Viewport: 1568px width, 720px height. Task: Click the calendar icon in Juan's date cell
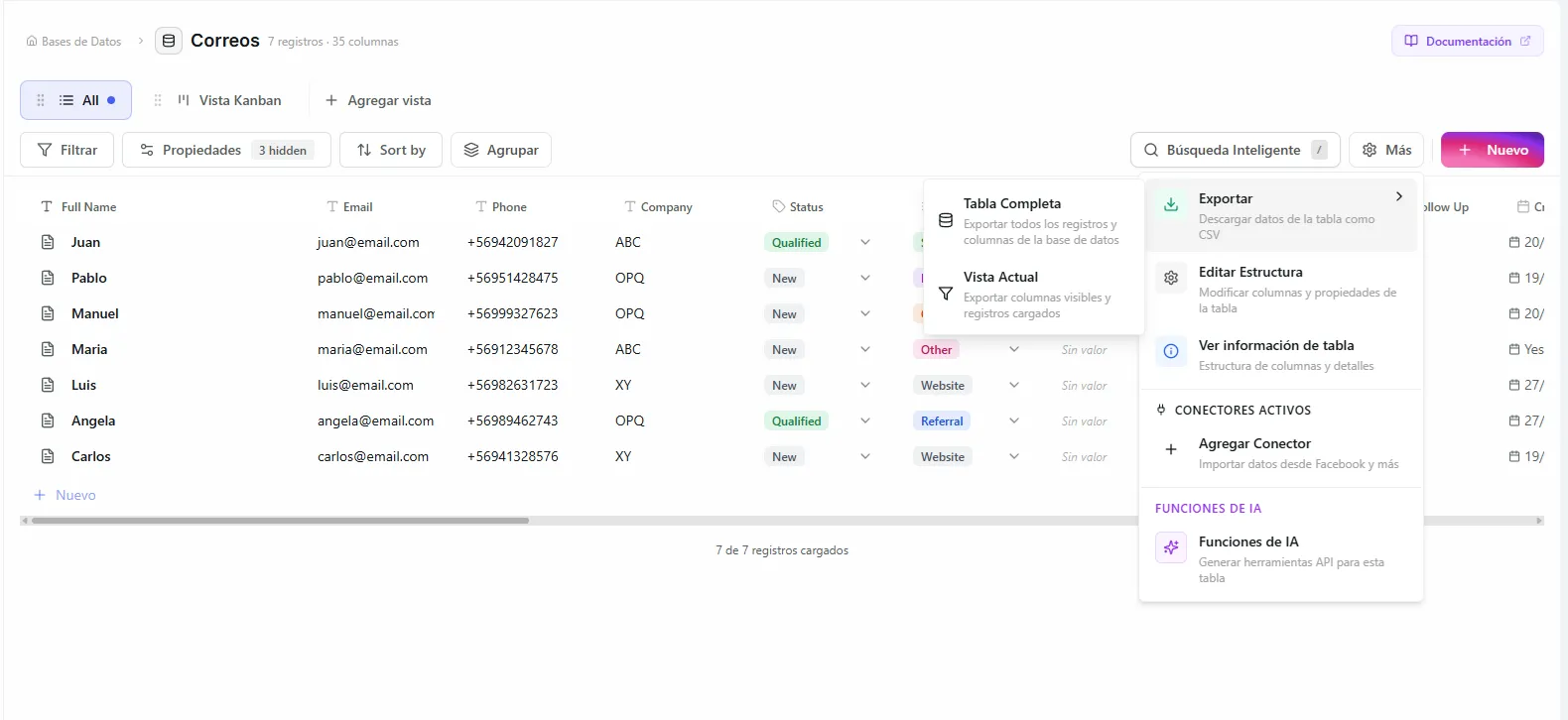(1514, 242)
